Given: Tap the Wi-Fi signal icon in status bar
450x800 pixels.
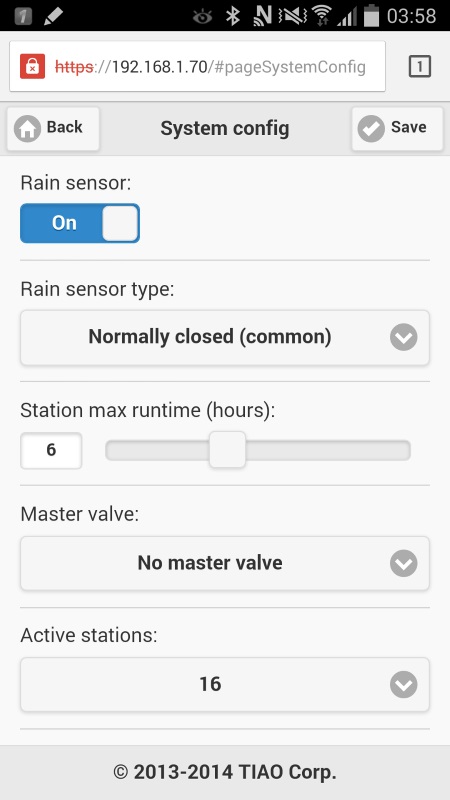Looking at the screenshot, I should click(321, 16).
